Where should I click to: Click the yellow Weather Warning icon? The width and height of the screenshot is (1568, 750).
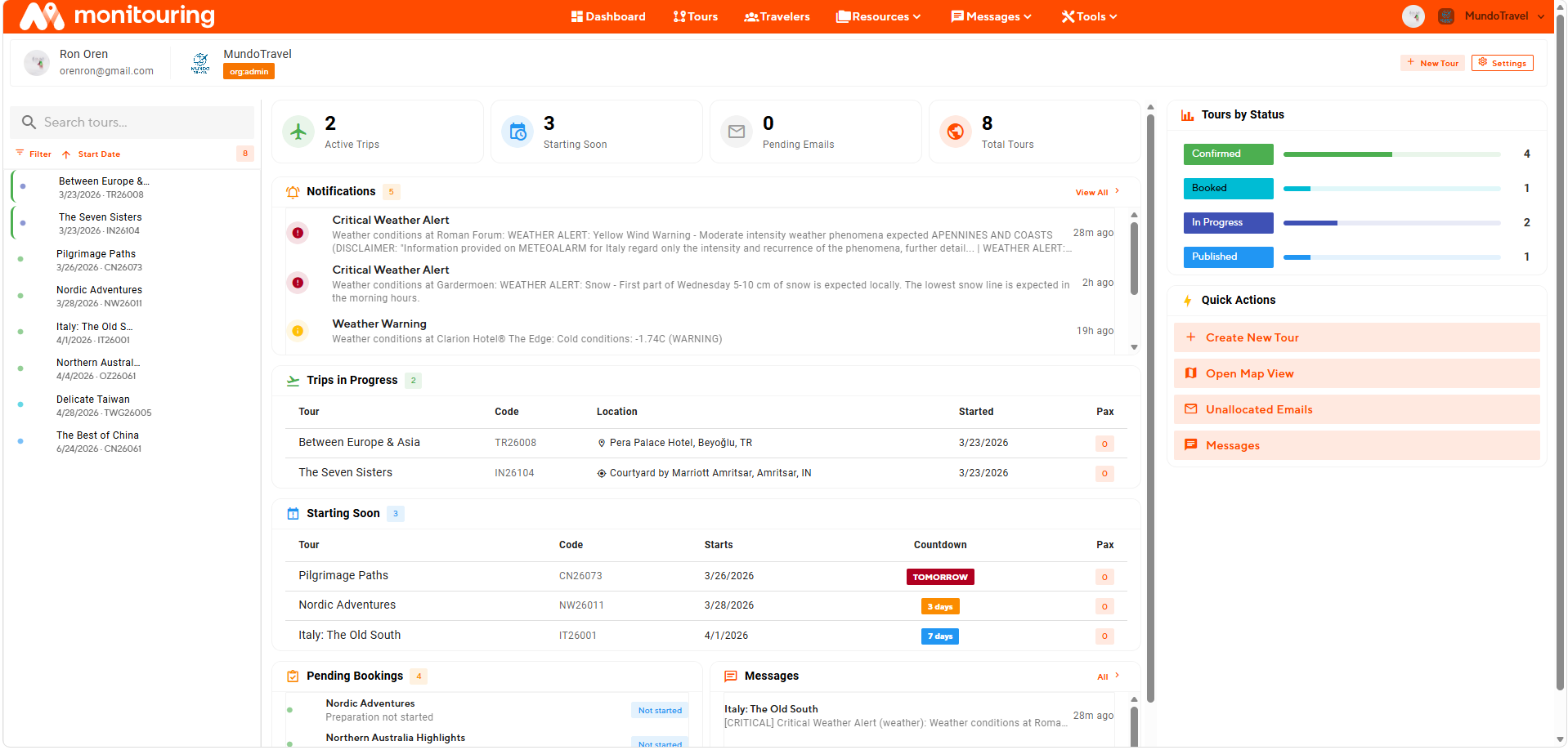pyautogui.click(x=298, y=331)
